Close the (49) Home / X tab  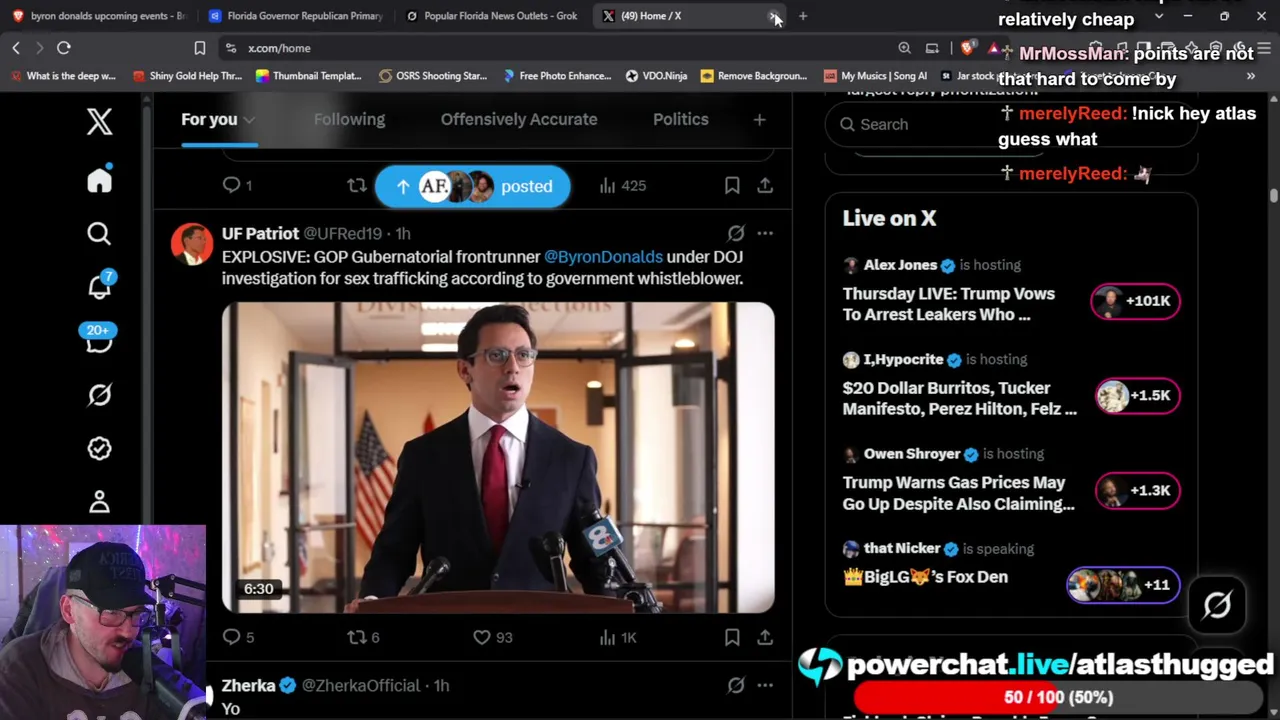click(x=775, y=16)
